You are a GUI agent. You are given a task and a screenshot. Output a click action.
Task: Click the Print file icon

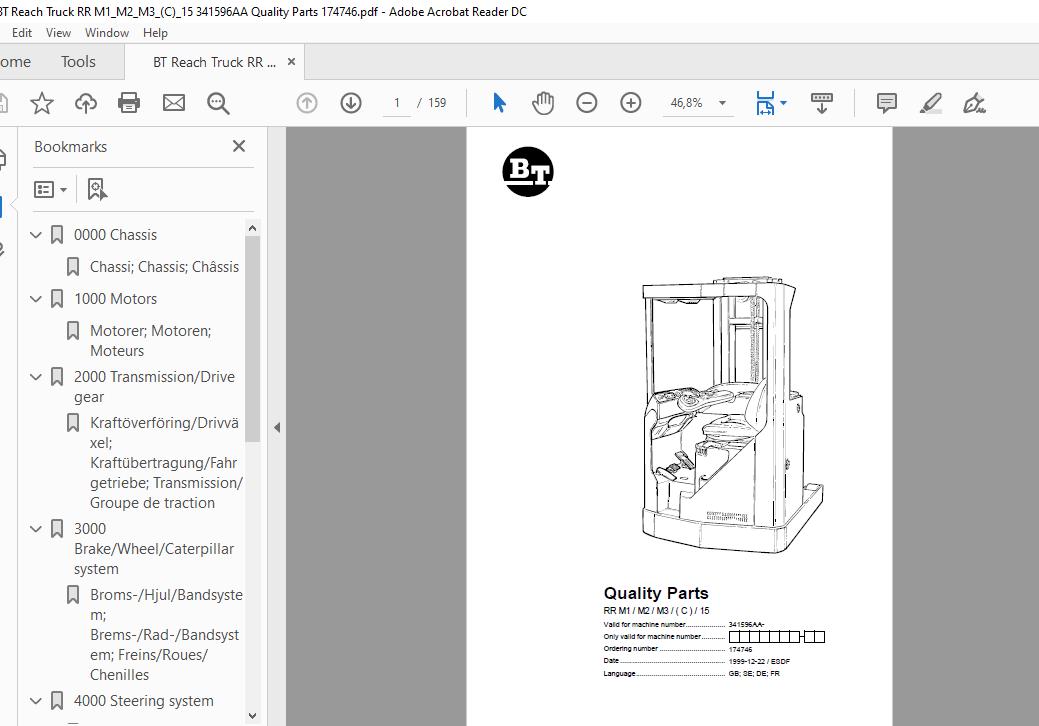click(x=129, y=103)
